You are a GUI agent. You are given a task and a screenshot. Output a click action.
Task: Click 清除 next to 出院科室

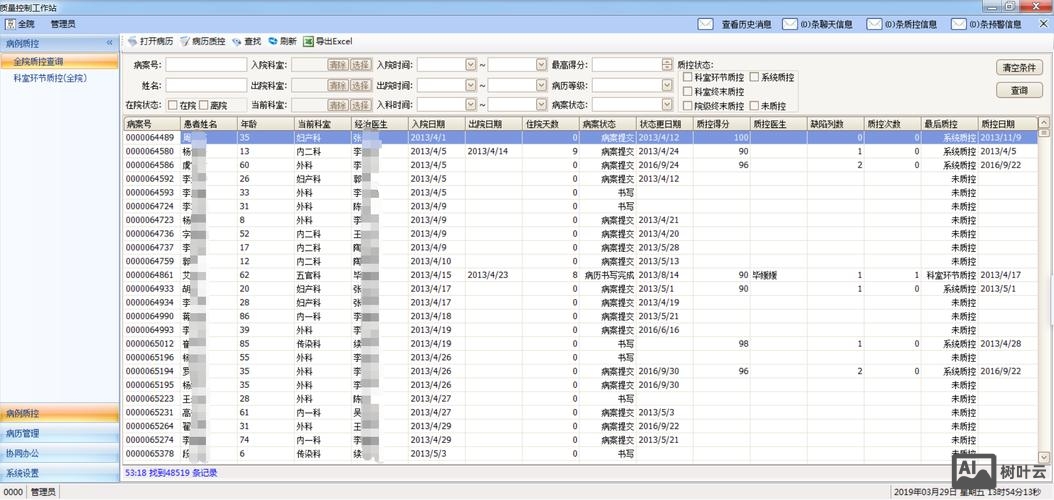[337, 85]
